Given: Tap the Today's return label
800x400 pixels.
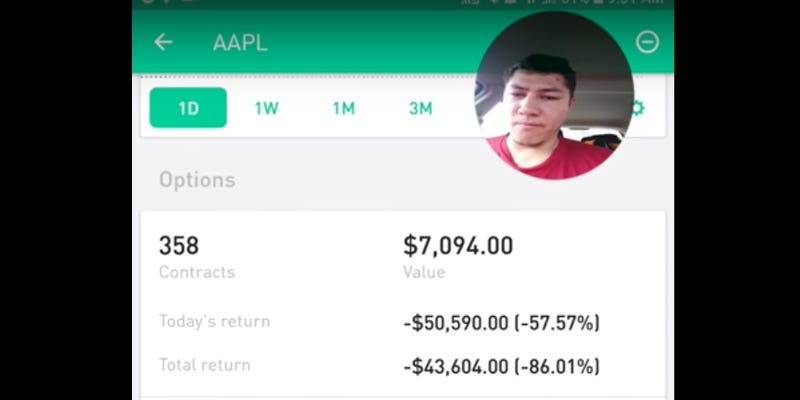Looking at the screenshot, I should 215,321.
